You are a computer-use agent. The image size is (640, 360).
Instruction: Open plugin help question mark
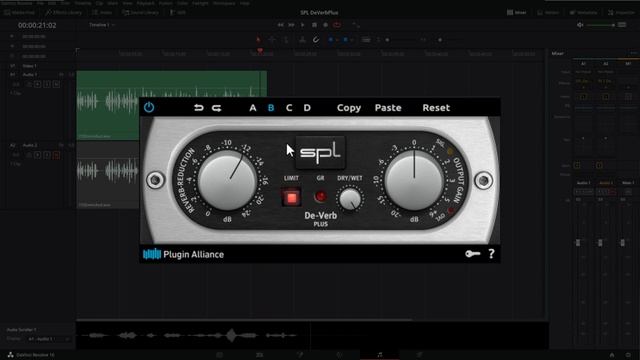(491, 254)
